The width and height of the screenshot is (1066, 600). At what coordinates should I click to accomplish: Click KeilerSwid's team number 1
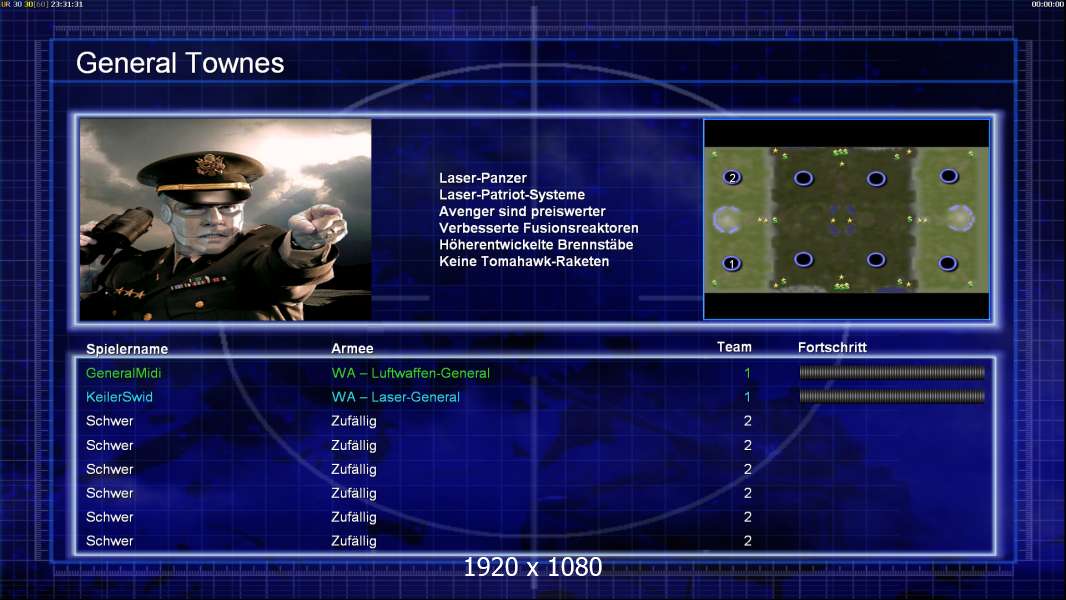[747, 397]
